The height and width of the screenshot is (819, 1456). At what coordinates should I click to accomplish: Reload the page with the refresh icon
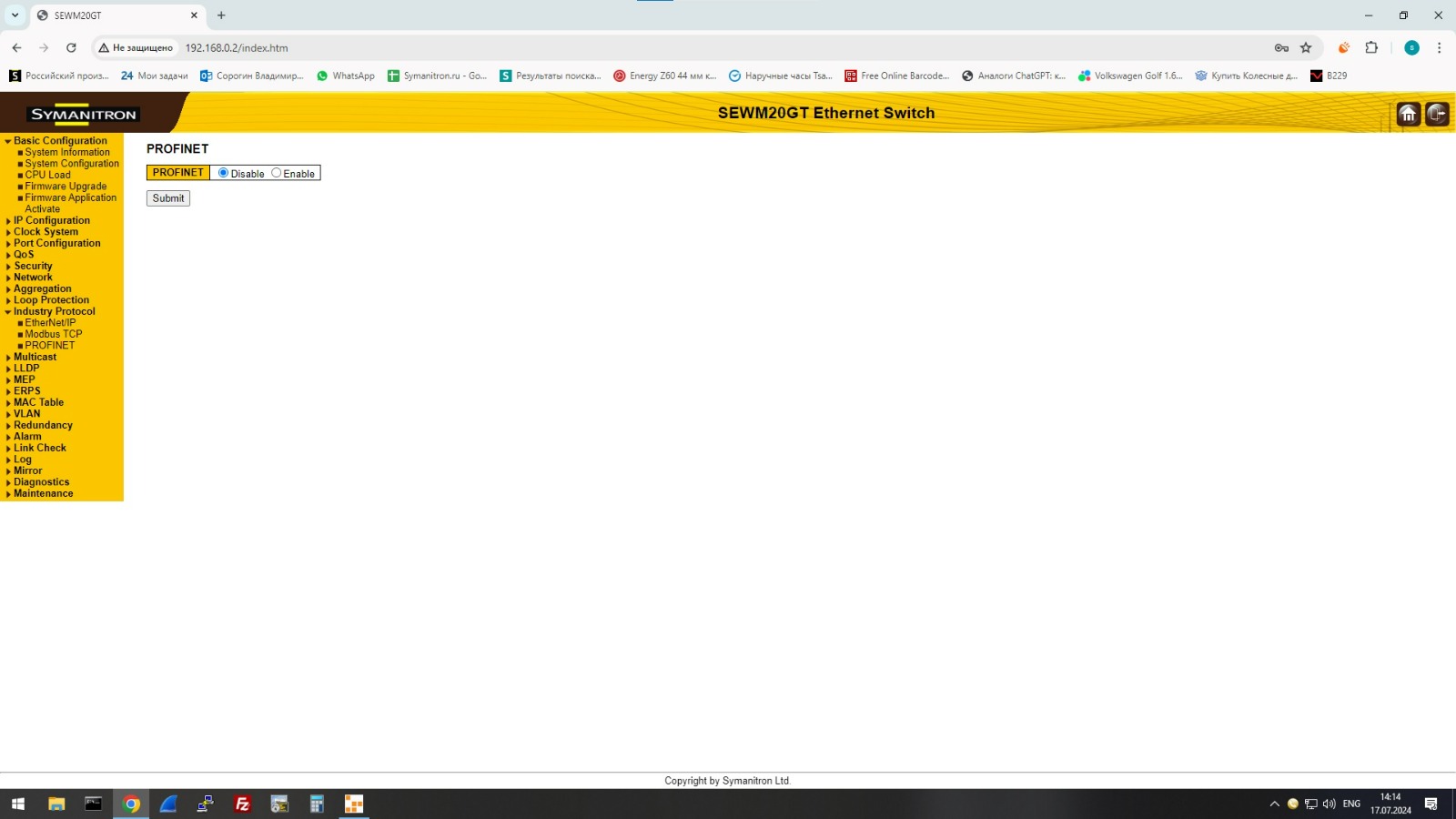tap(71, 48)
